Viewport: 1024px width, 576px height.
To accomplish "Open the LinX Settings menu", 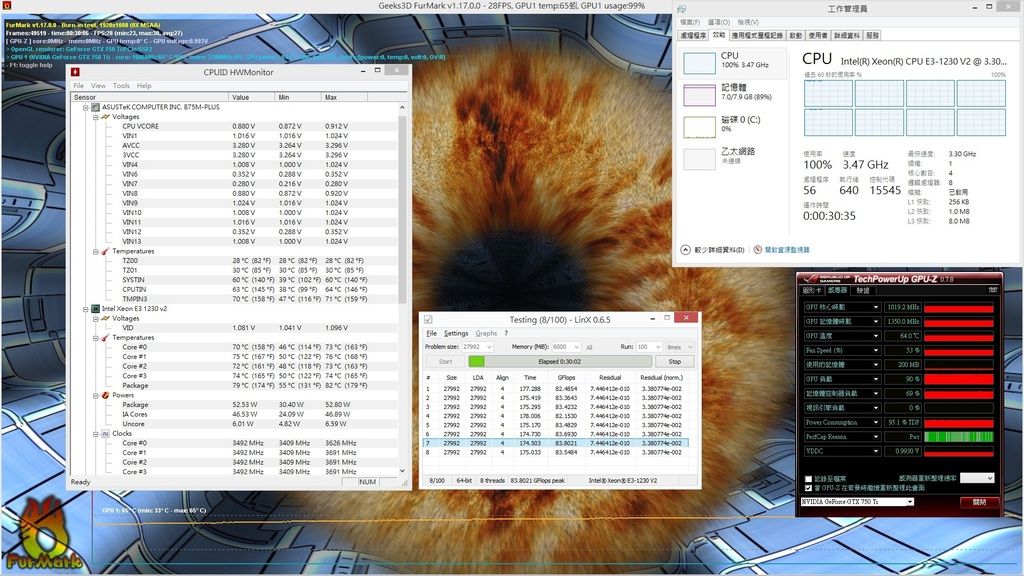I will pyautogui.click(x=456, y=333).
